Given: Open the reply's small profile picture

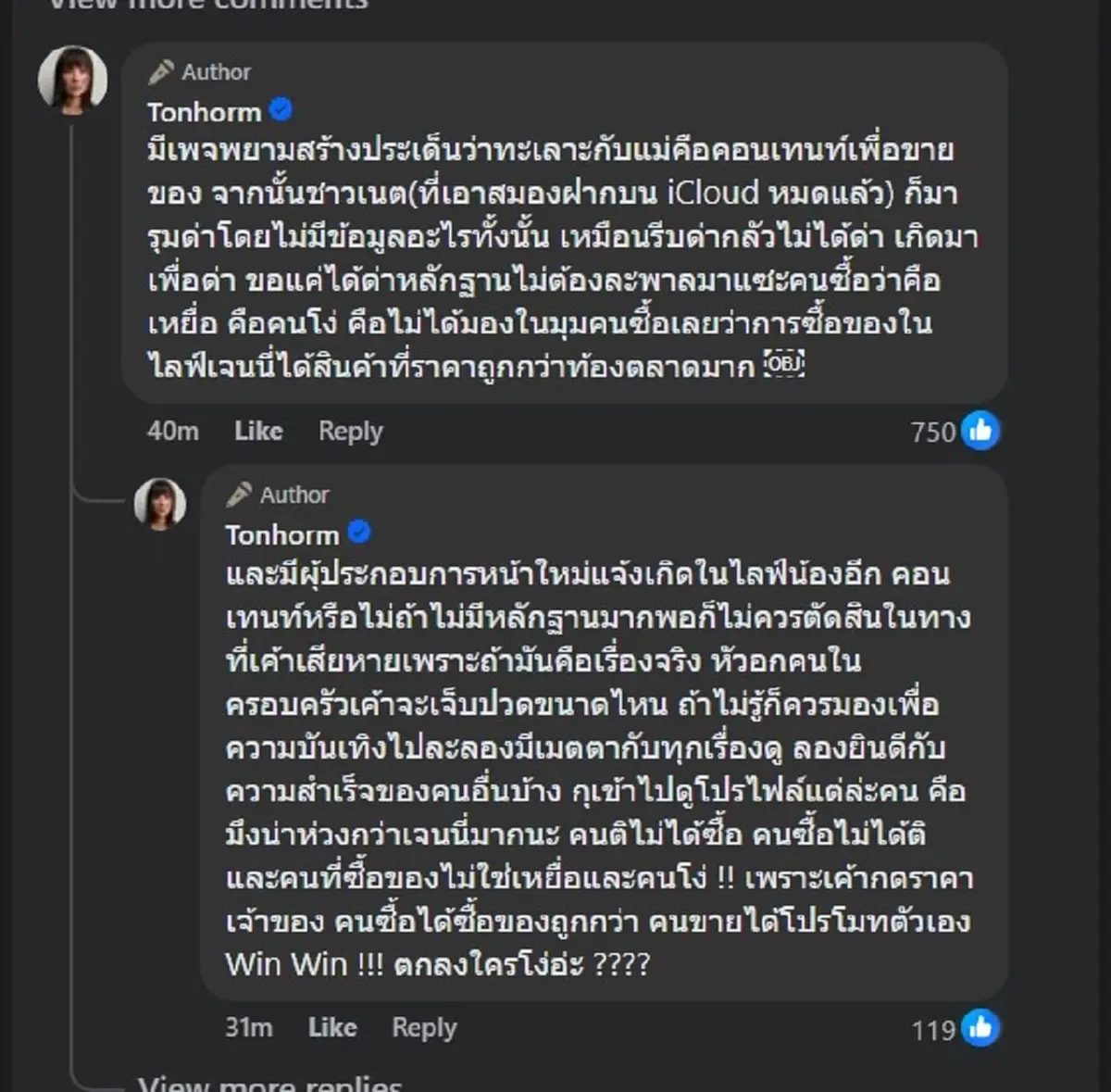Looking at the screenshot, I should click(x=160, y=504).
